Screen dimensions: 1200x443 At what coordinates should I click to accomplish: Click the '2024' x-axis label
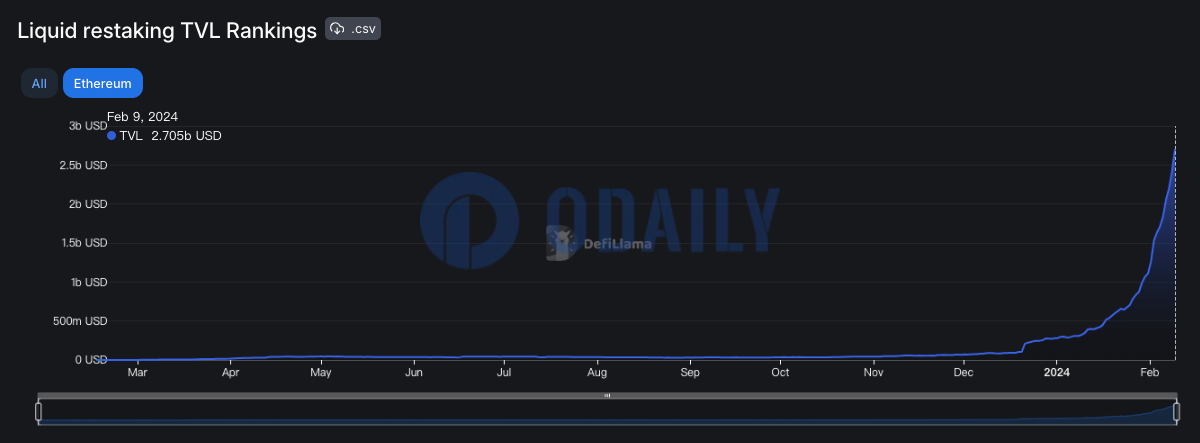(x=1058, y=373)
